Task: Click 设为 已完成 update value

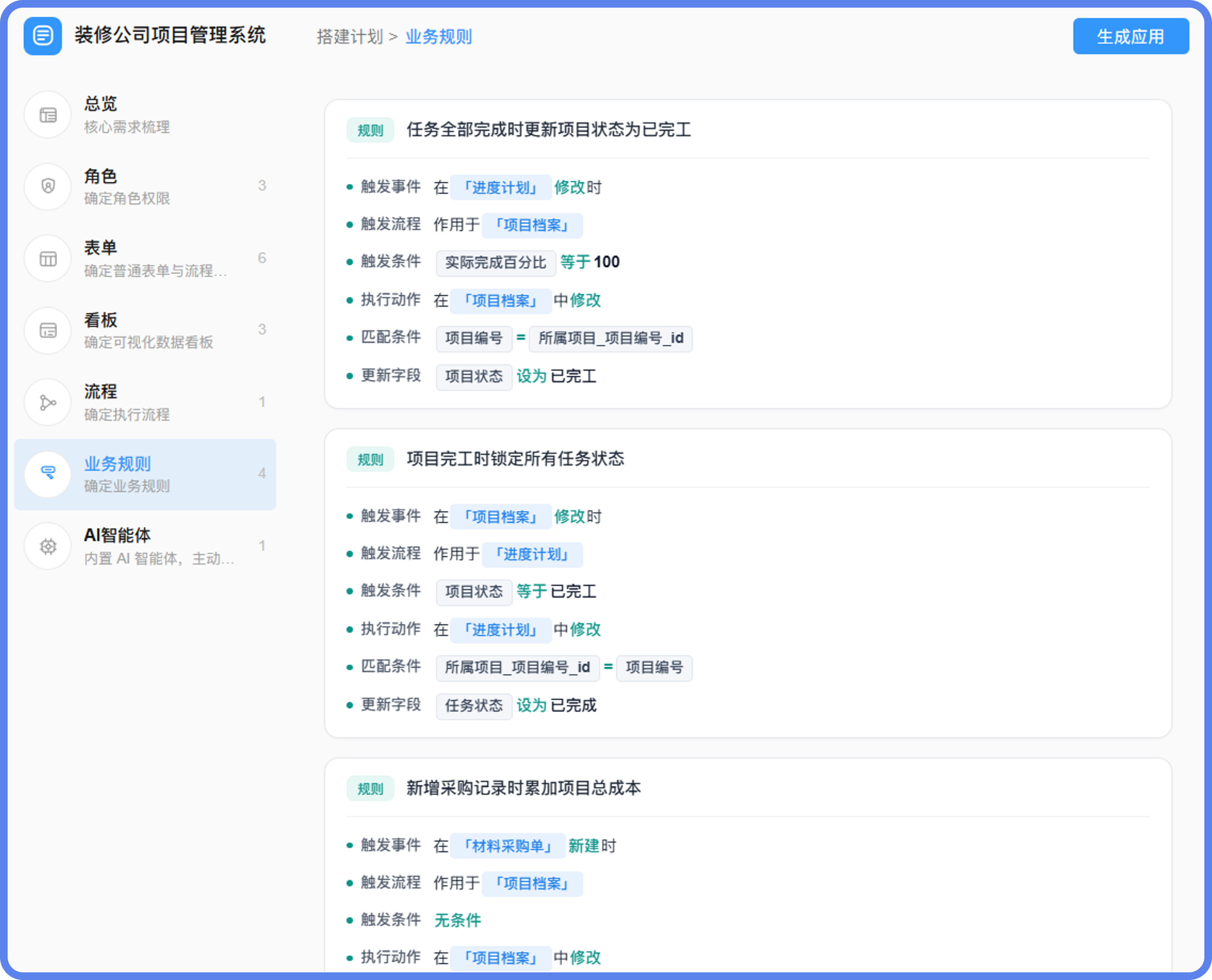Action: (x=557, y=705)
